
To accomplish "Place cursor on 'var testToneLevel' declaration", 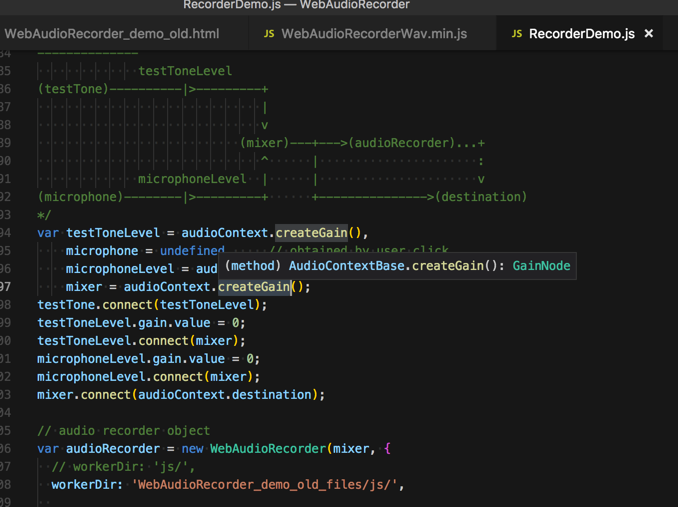I will [x=98, y=233].
